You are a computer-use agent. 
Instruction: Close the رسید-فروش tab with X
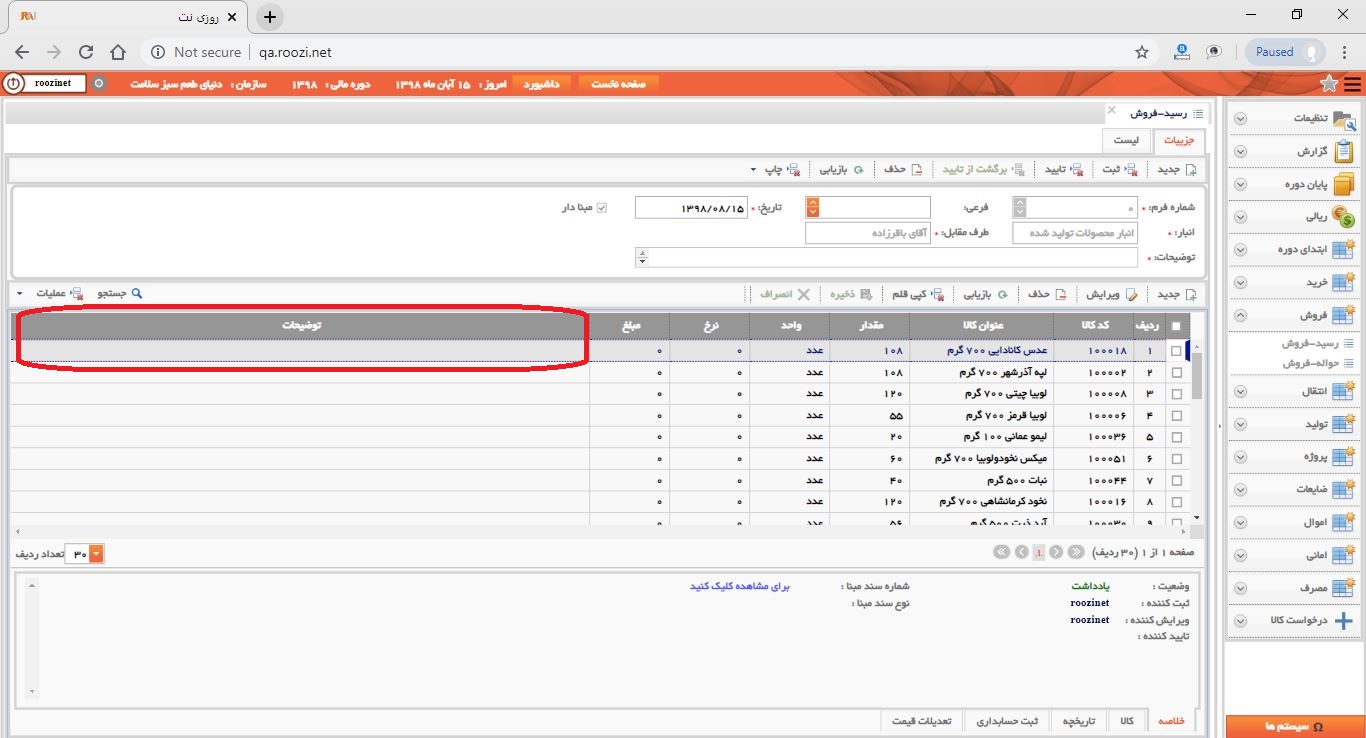pos(1111,110)
